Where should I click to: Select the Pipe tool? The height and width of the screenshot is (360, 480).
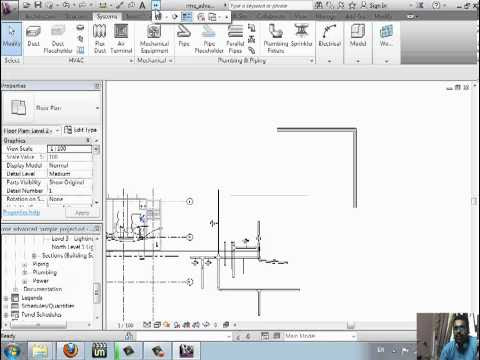(184, 36)
